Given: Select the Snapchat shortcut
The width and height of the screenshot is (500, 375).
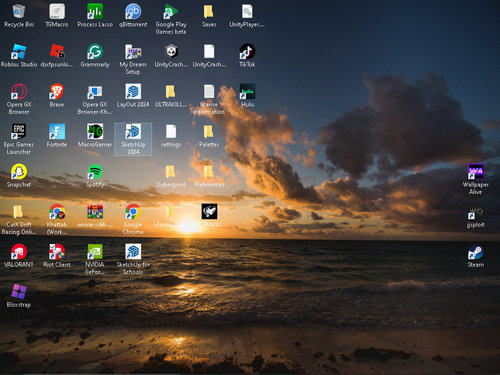Looking at the screenshot, I should point(19,172).
